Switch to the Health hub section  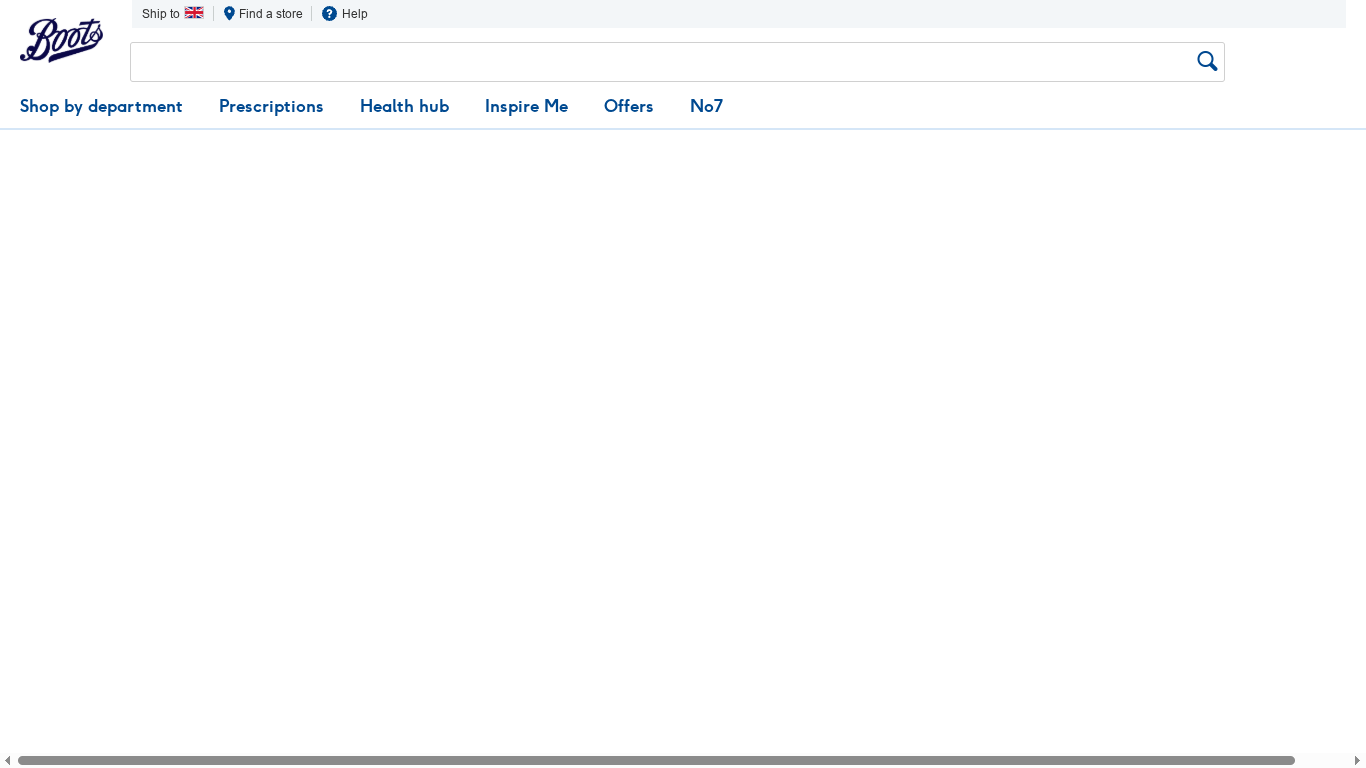[x=404, y=106]
